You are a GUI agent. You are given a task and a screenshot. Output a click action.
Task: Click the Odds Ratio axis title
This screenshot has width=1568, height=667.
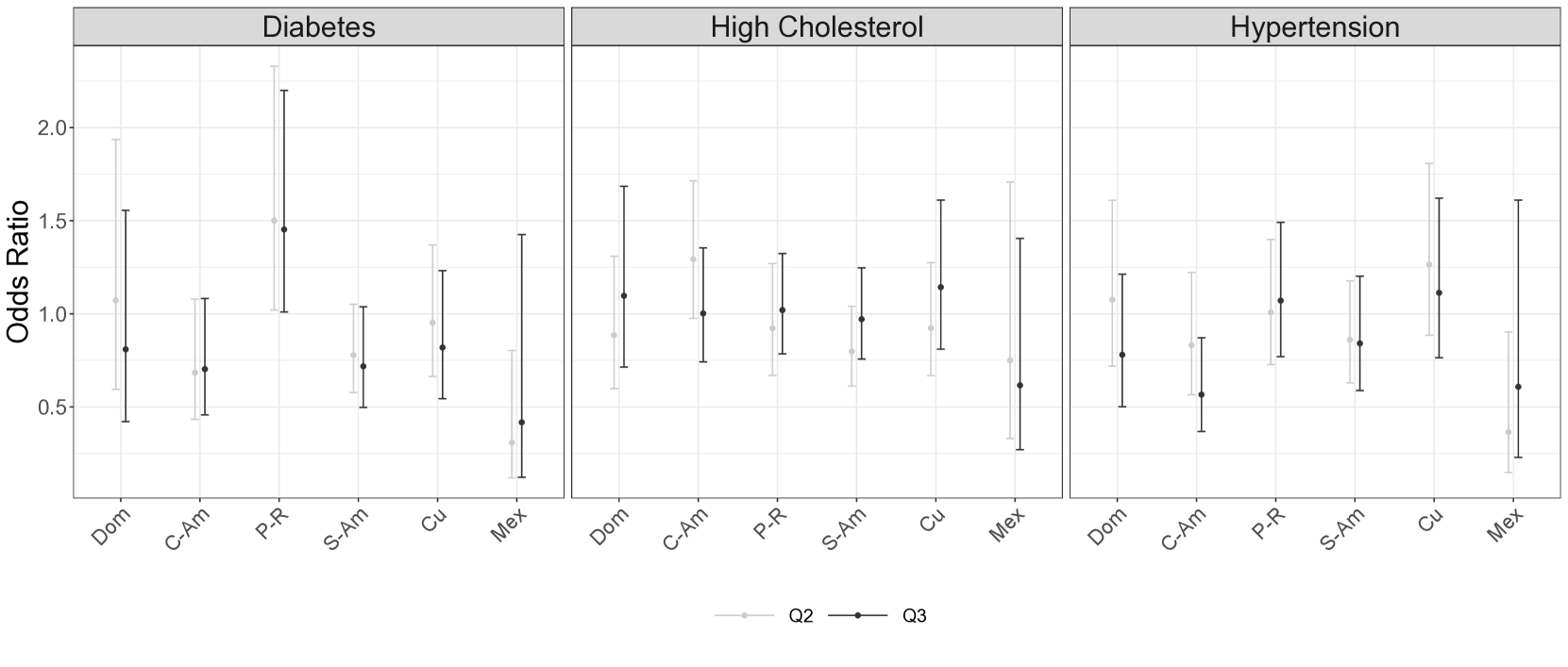coord(19,272)
